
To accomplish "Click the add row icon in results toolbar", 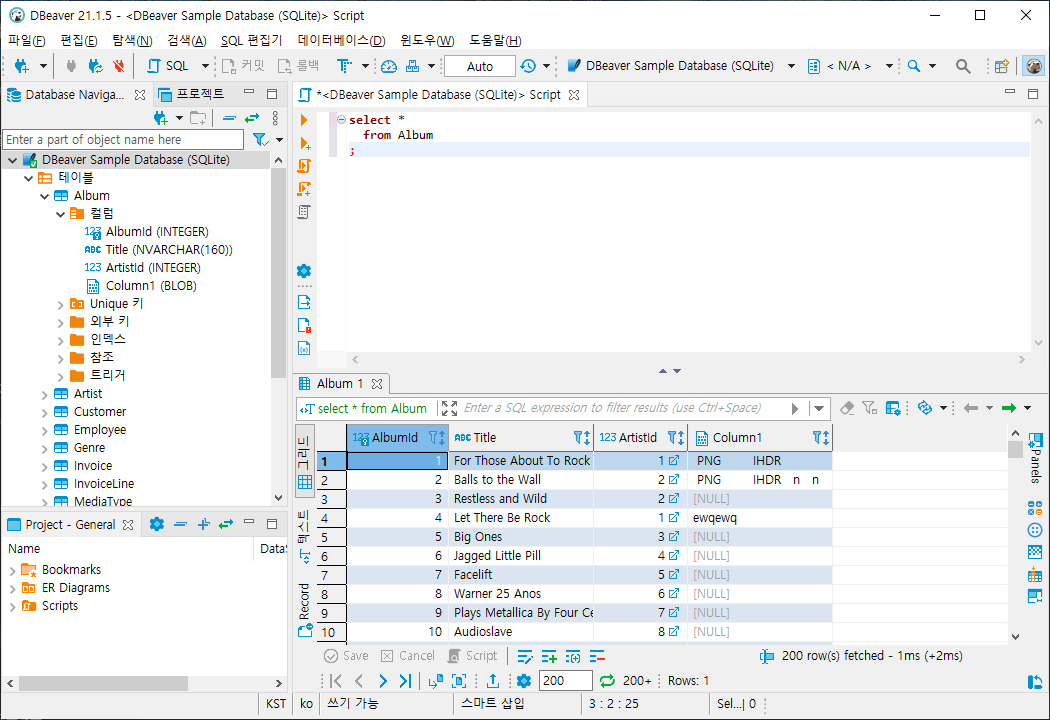I will (x=549, y=656).
